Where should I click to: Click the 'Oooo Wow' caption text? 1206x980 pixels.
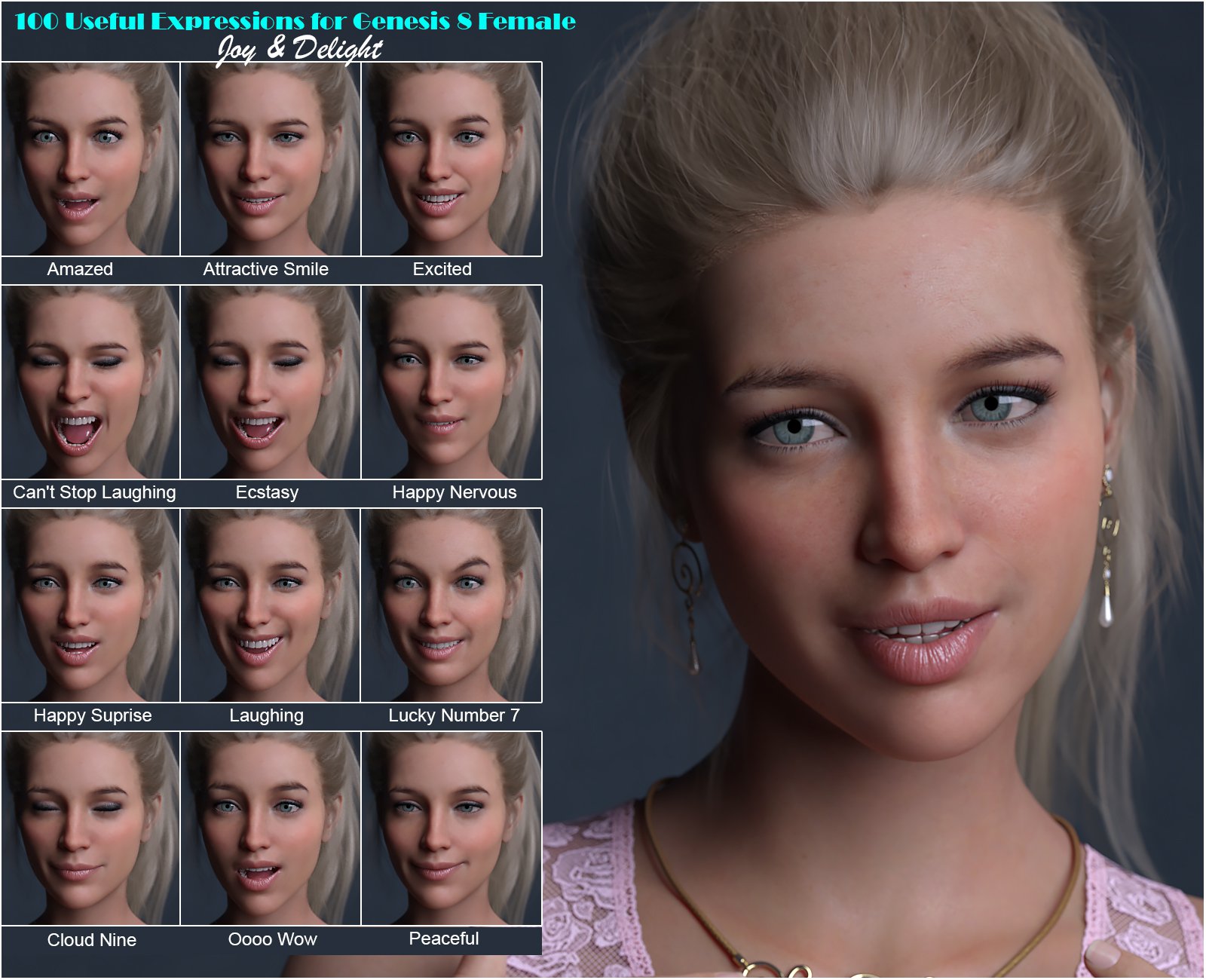pos(273,939)
